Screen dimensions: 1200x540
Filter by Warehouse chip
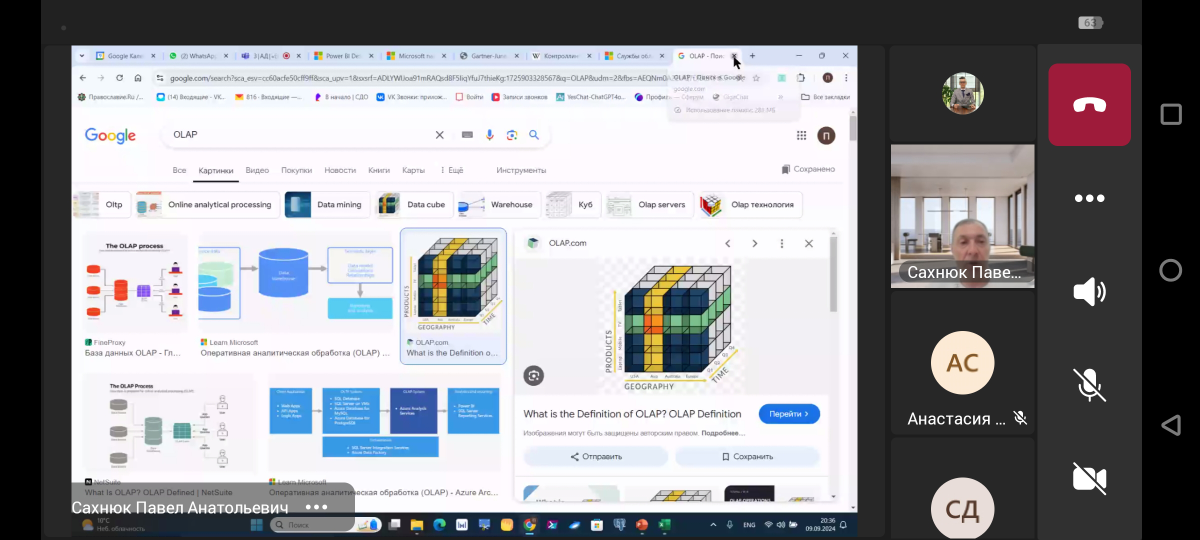[499, 205]
